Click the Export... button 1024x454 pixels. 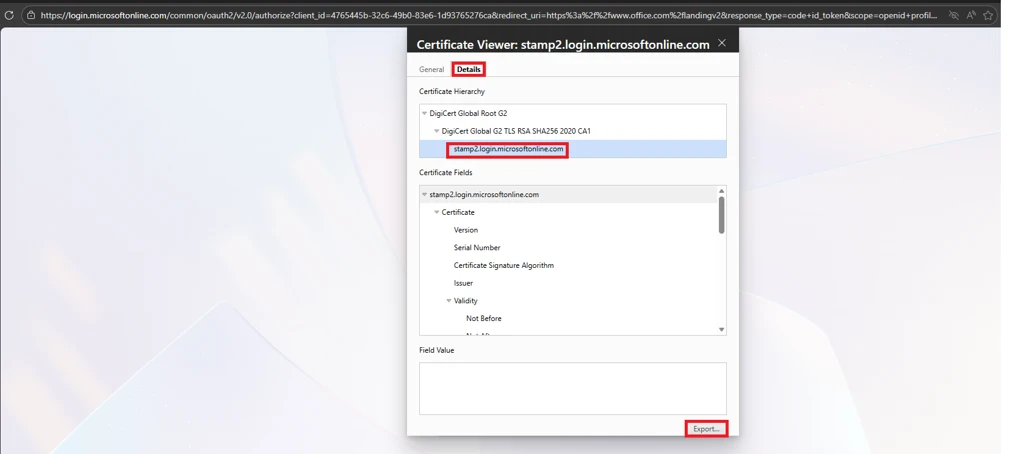click(x=706, y=429)
